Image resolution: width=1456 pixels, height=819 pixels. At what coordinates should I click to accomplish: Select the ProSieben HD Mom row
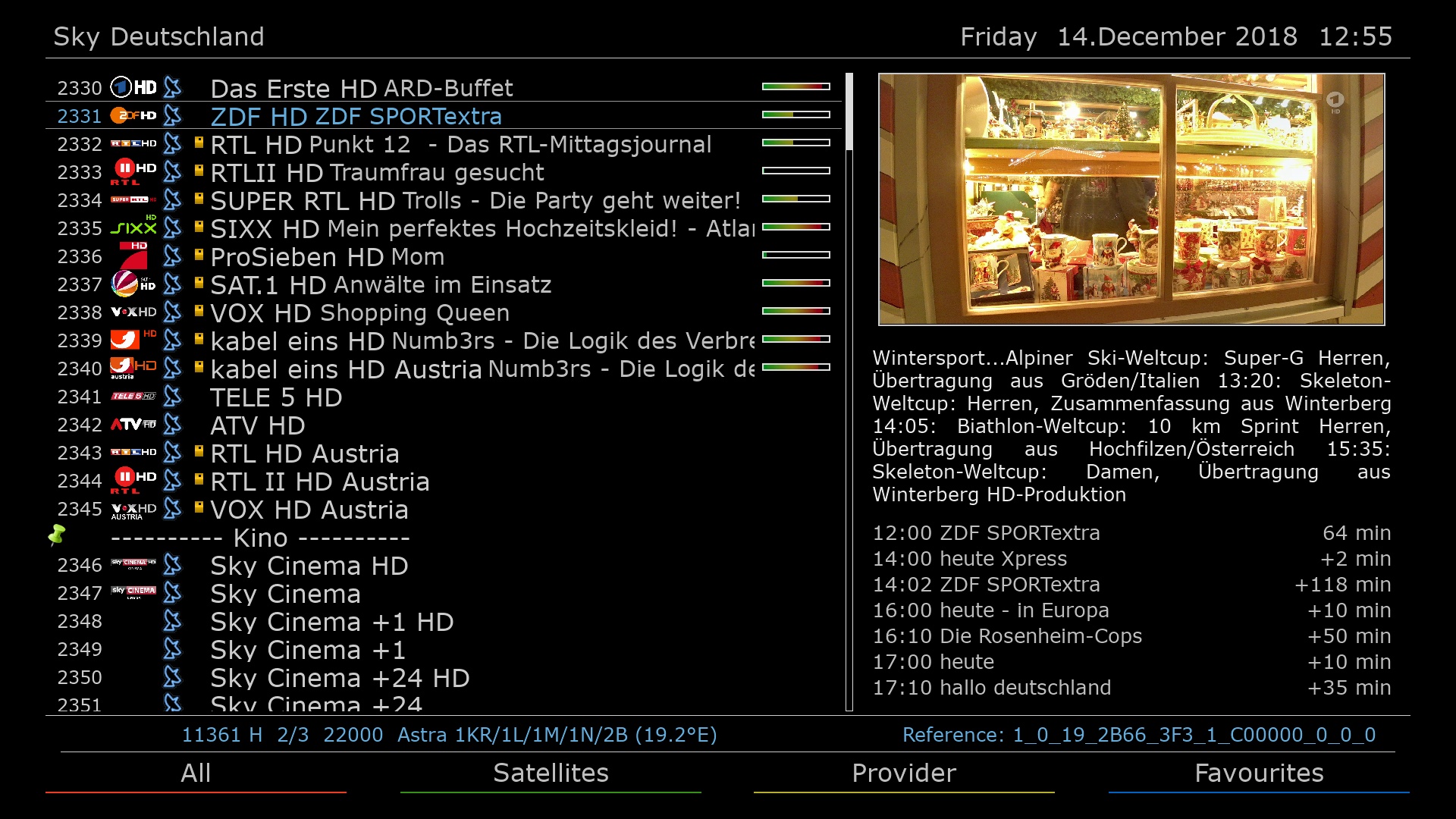[444, 256]
